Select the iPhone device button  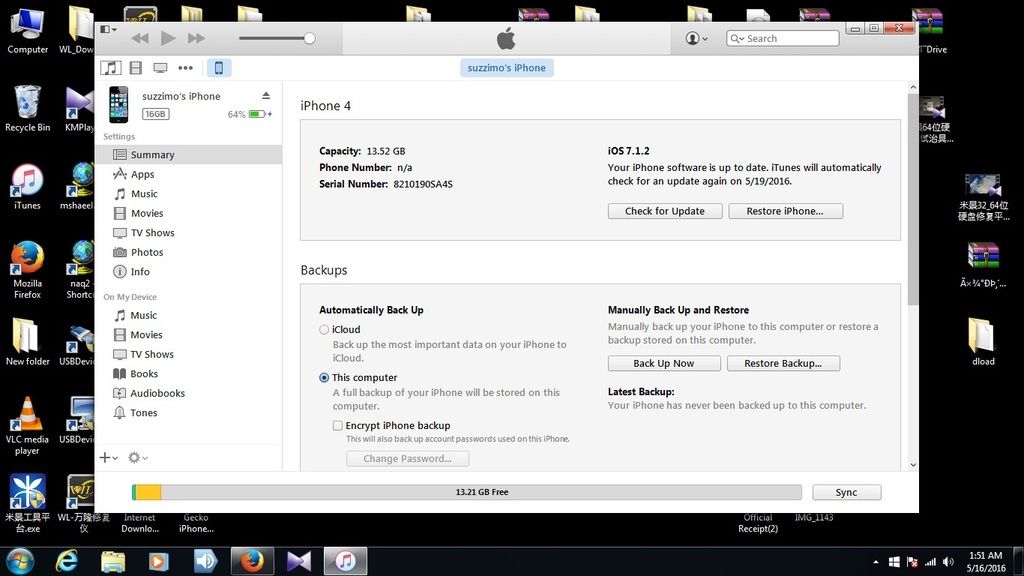coord(219,68)
